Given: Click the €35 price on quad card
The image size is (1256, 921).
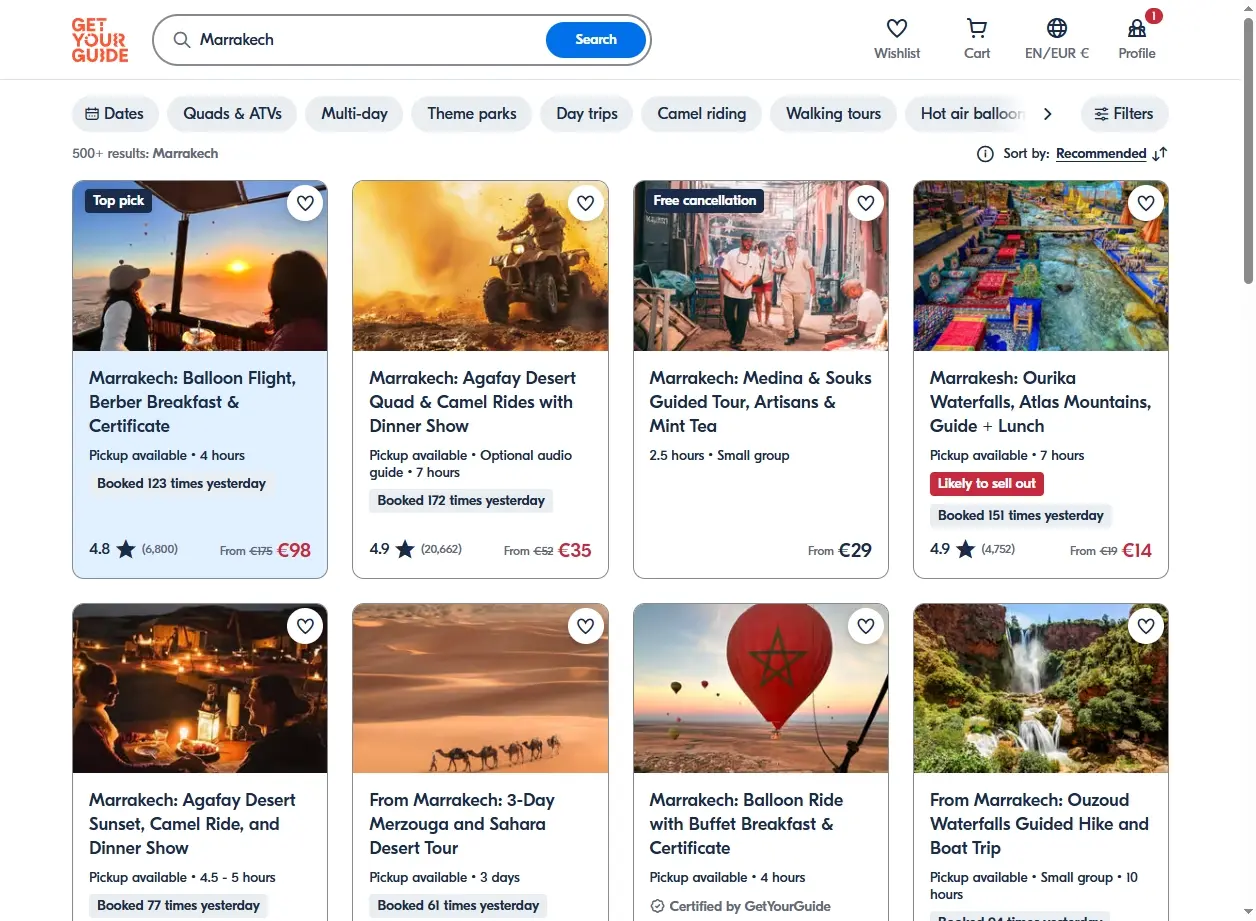Looking at the screenshot, I should (x=575, y=550).
